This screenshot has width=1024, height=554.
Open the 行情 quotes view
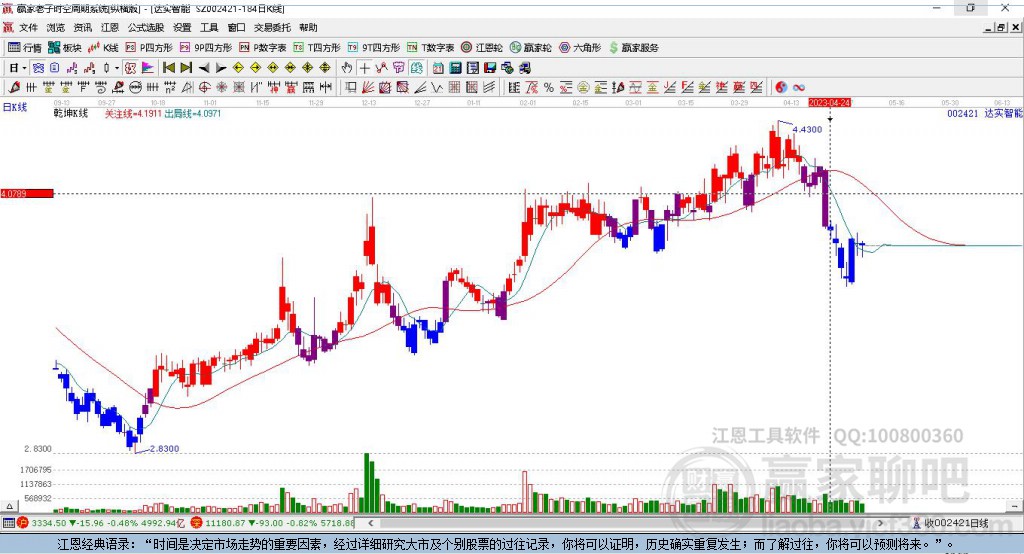click(x=25, y=47)
